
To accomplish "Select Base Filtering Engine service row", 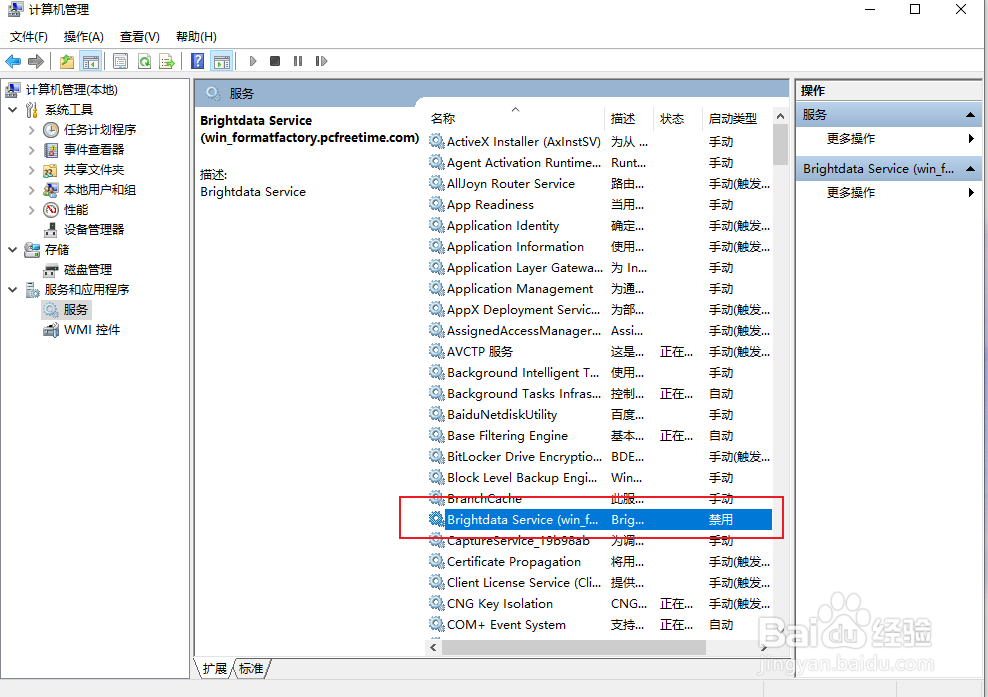I will 599,435.
